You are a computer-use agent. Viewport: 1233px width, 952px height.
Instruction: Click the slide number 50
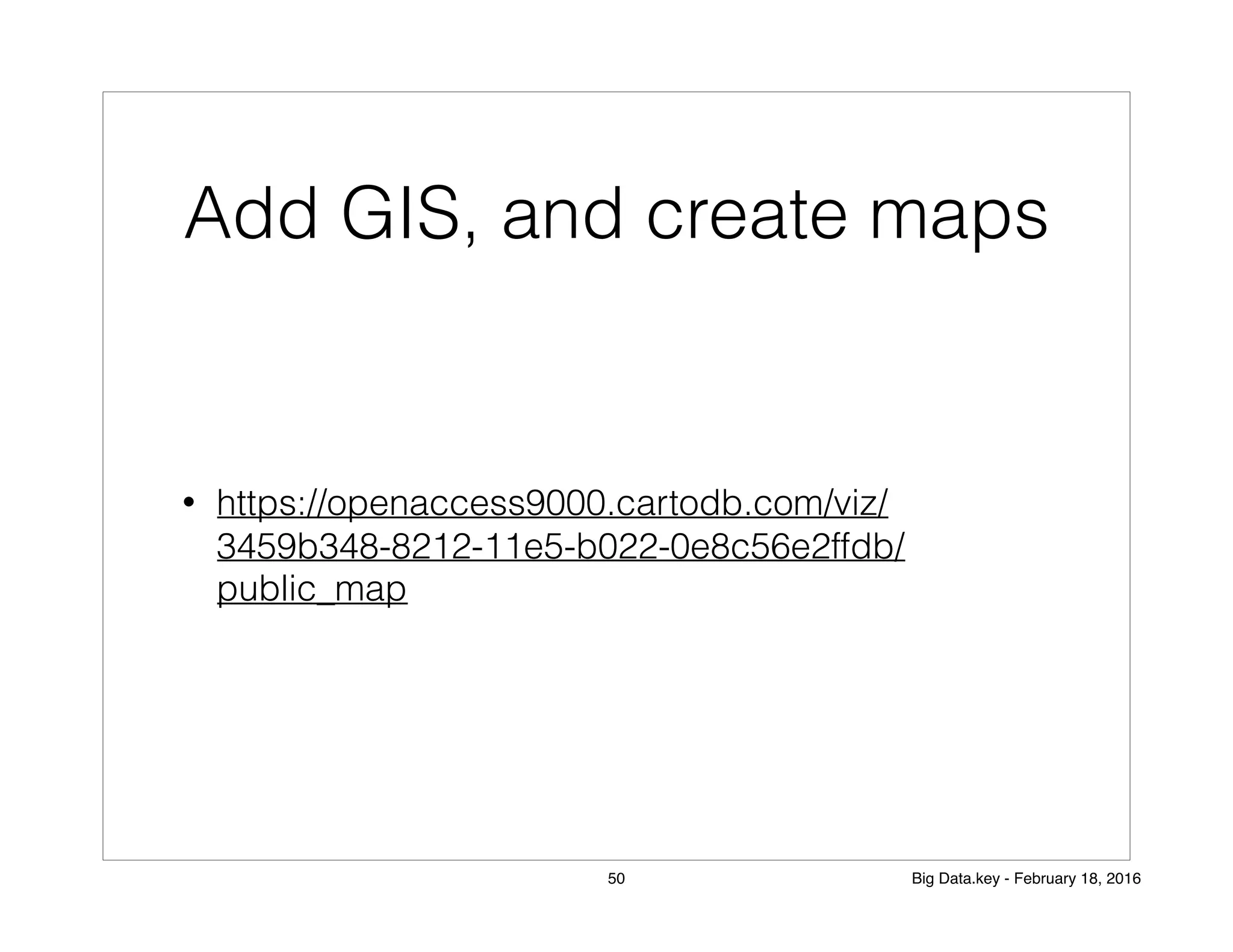point(616,879)
